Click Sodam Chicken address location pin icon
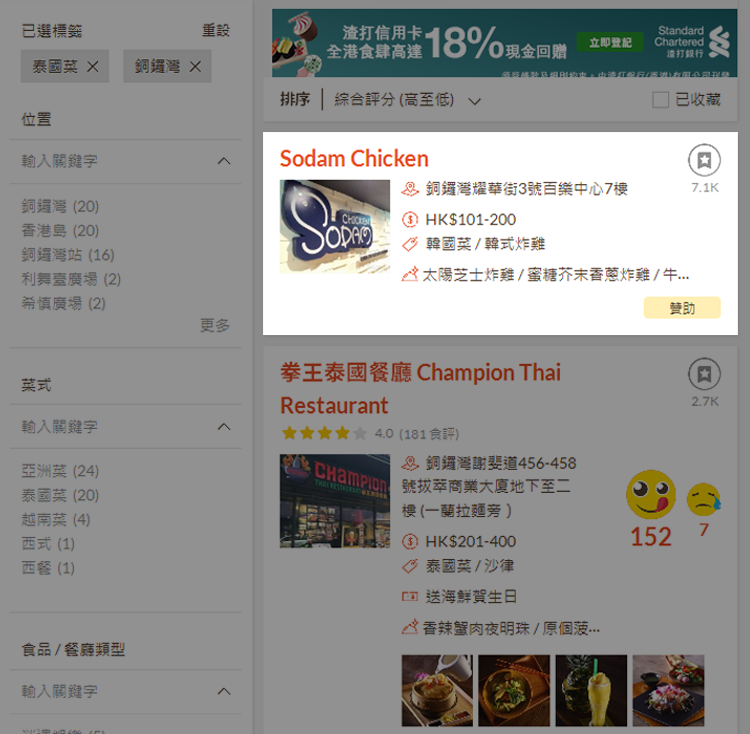This screenshot has width=750, height=734. (x=410, y=189)
